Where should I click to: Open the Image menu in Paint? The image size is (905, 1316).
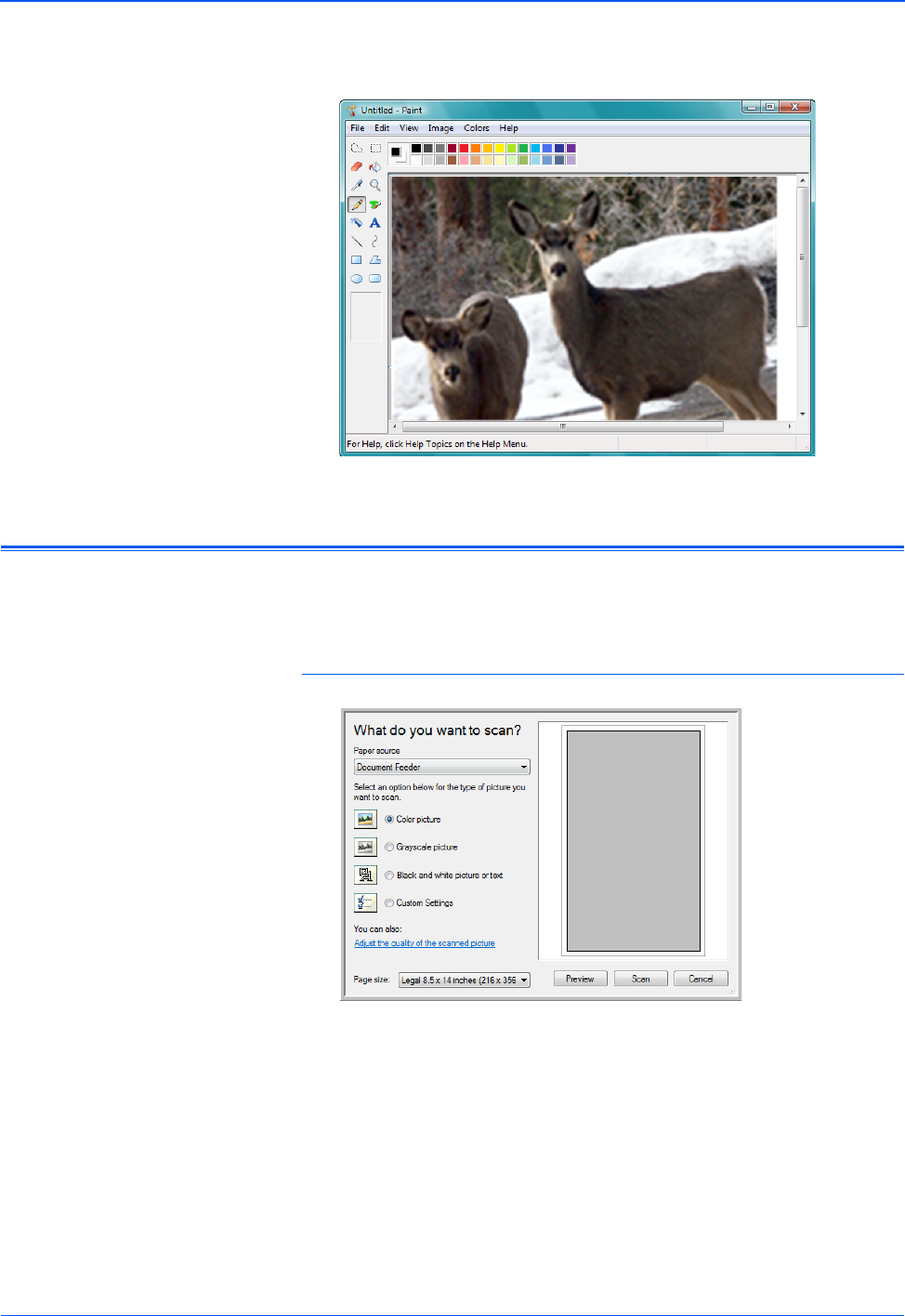pos(440,128)
